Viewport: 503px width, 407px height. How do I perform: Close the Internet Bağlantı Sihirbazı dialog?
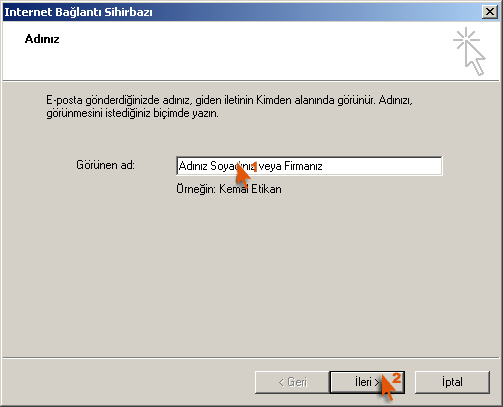point(490,12)
